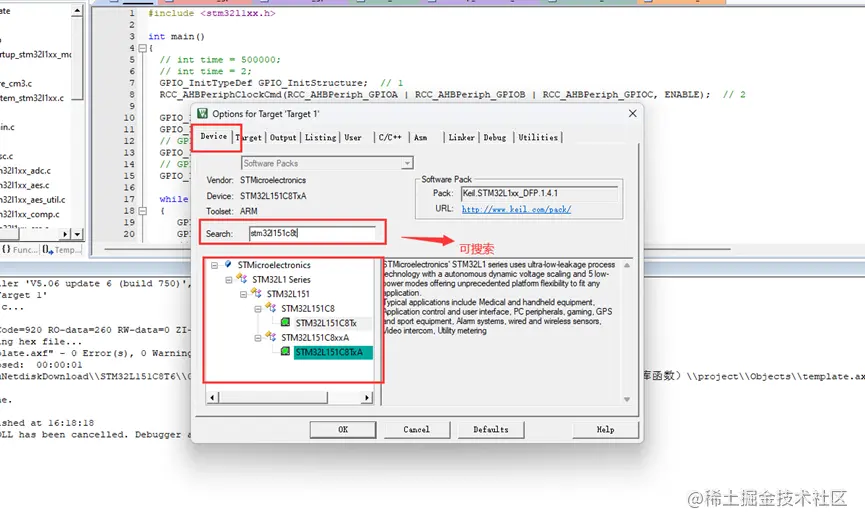
Task: Close the Options for Target dialog
Action: [633, 113]
